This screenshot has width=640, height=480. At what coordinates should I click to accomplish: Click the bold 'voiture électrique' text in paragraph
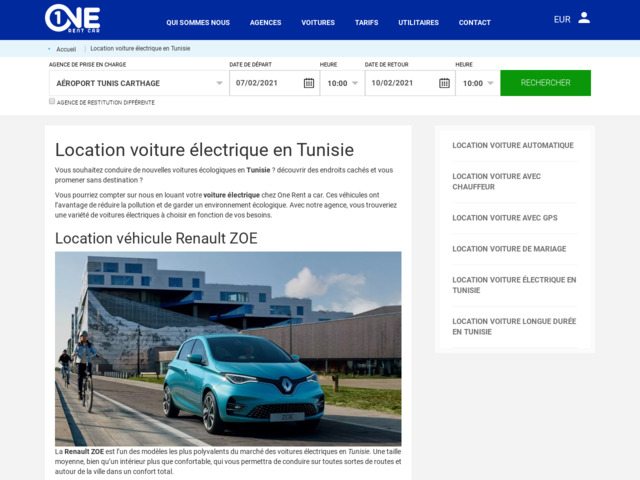coord(231,195)
